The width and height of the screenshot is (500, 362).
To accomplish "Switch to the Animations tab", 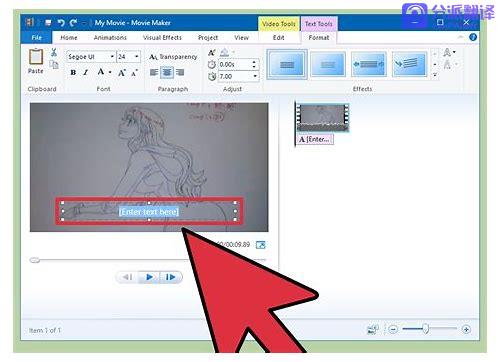I will 110,38.
